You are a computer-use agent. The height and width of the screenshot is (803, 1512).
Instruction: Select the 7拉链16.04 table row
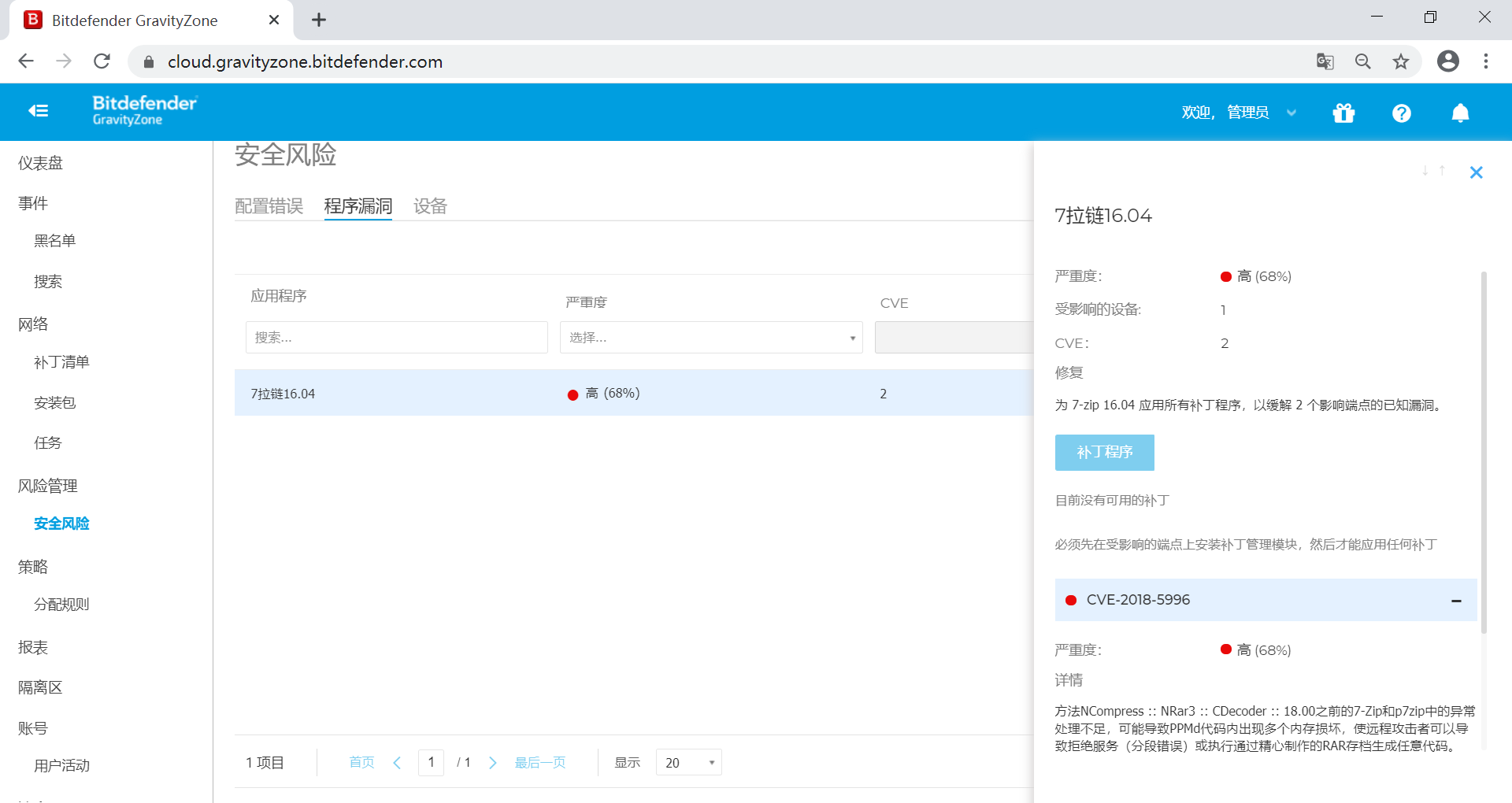coord(634,394)
